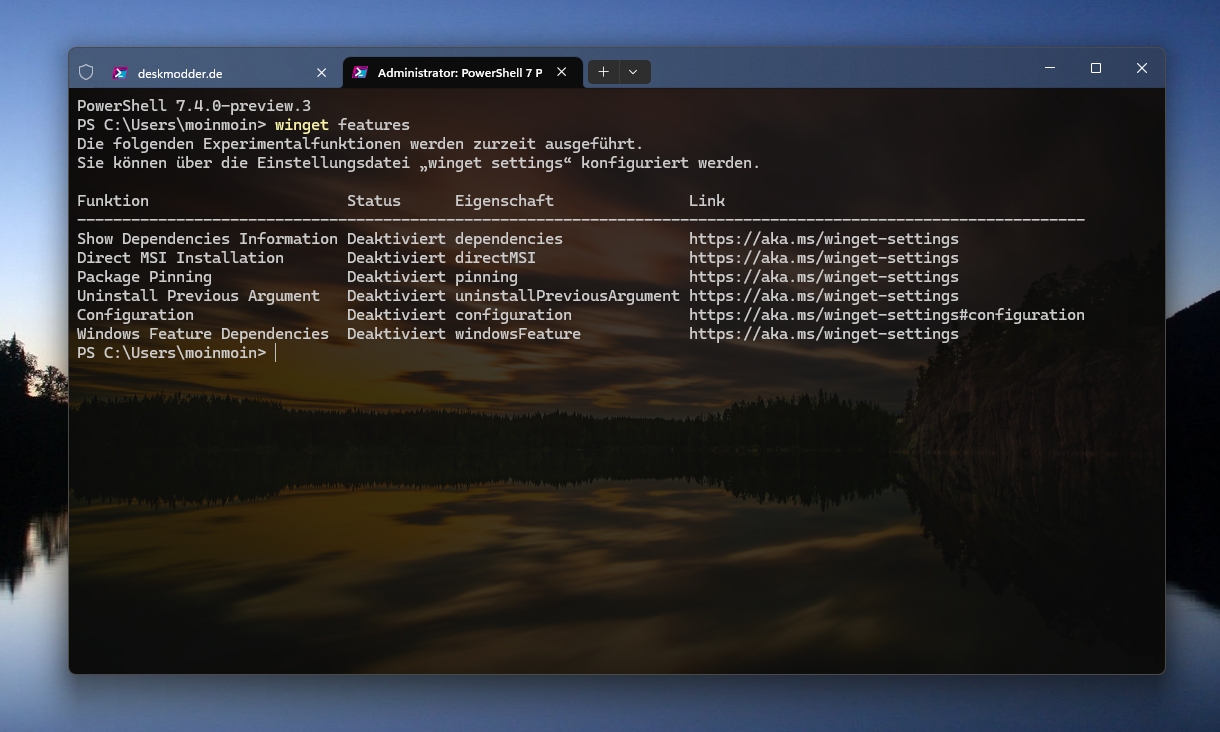Open the winget-settings#configuration link
This screenshot has height=732, width=1220.
pyautogui.click(x=887, y=315)
